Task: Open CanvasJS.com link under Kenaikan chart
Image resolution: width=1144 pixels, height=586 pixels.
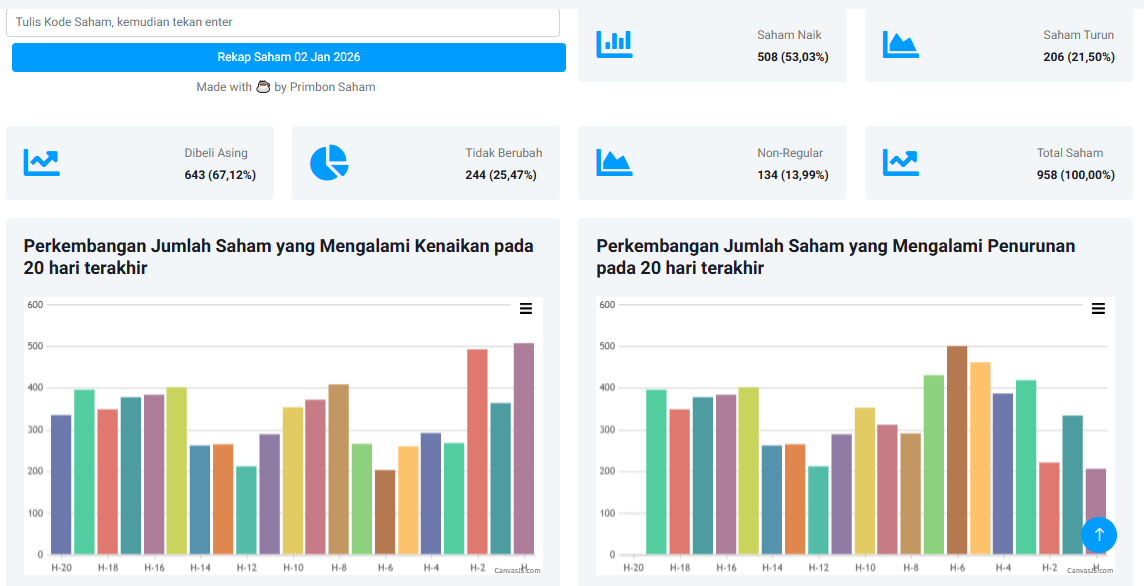Action: [517, 571]
